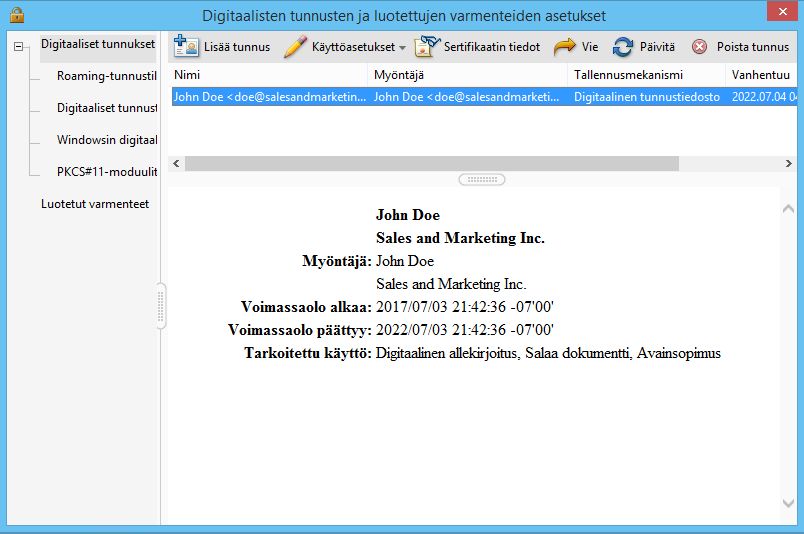
Task: Select John Doe row Nimi cell
Action: coord(270,97)
